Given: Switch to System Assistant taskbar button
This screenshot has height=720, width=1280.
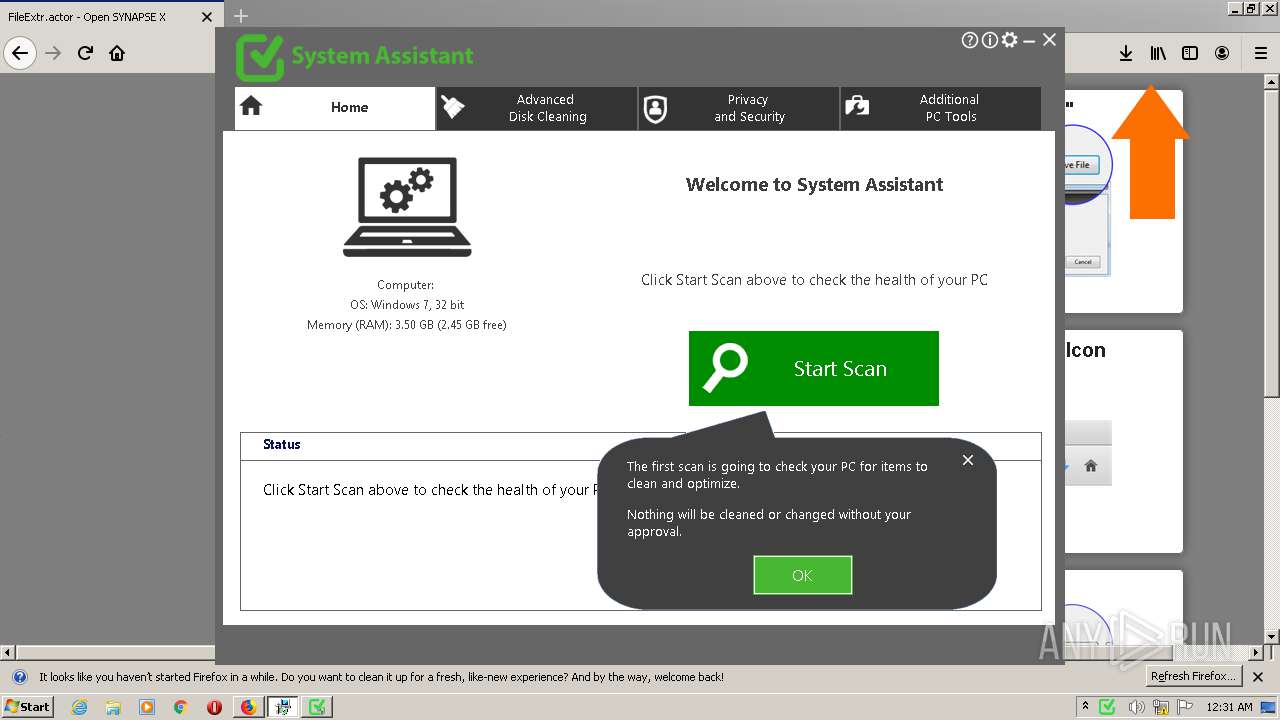Looking at the screenshot, I should 317,707.
